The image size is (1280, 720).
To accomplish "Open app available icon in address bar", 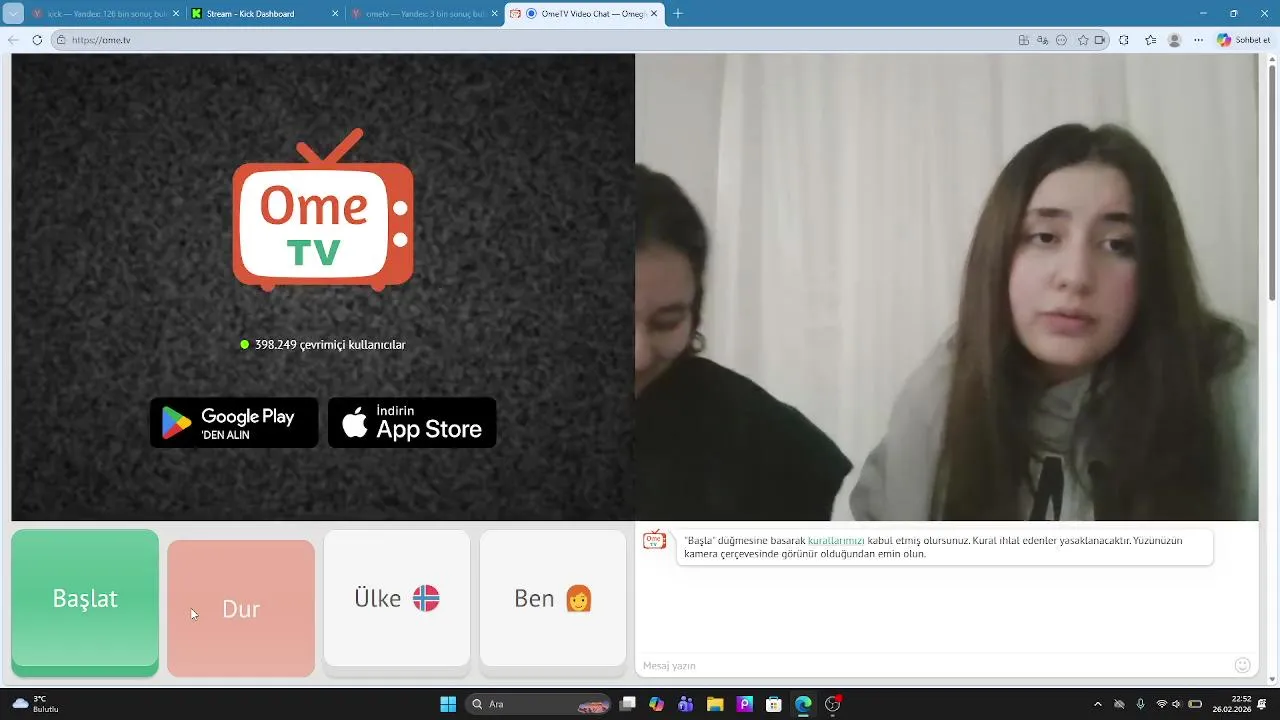I will pyautogui.click(x=1023, y=40).
